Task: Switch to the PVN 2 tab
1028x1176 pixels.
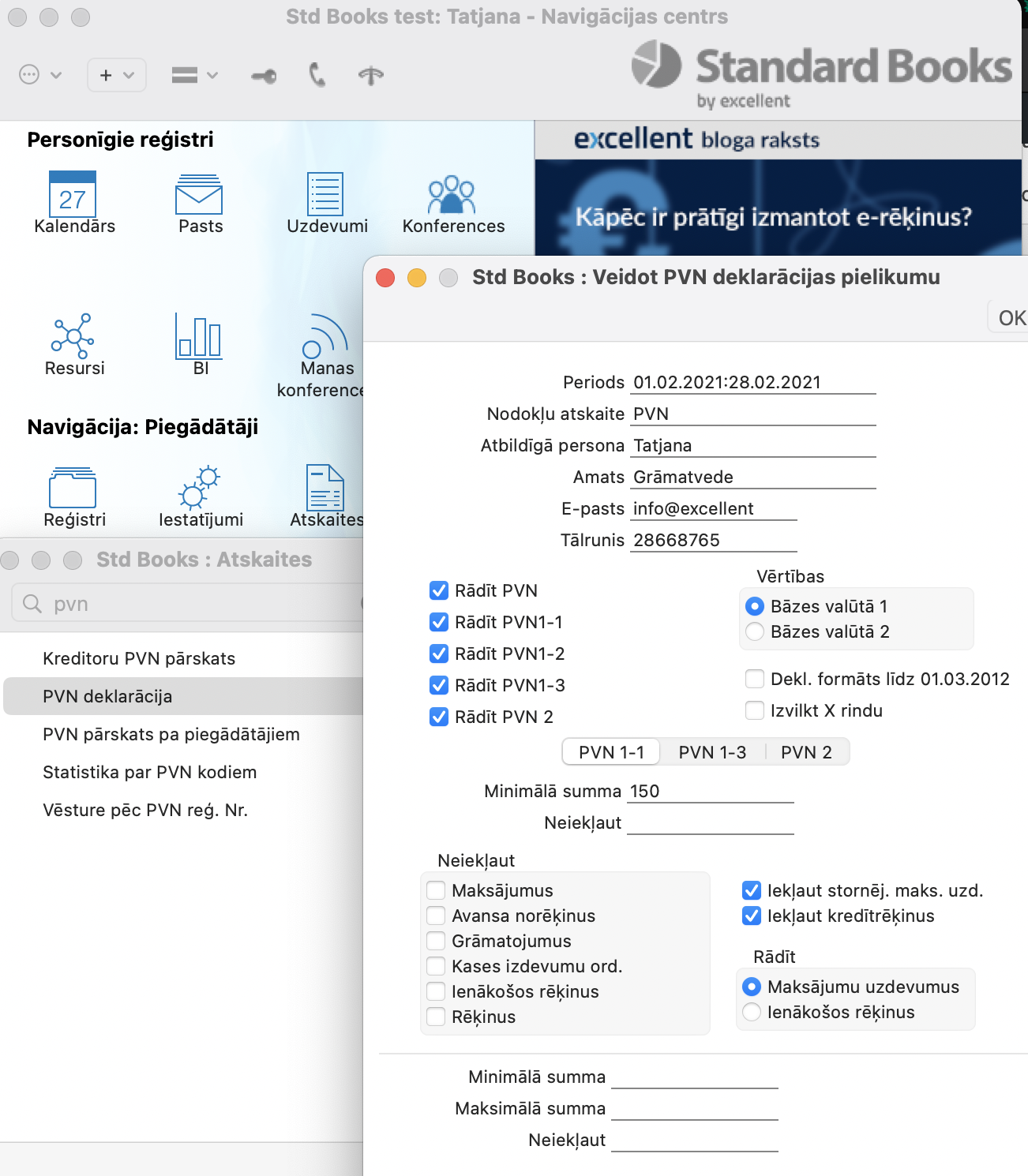Action: (805, 752)
